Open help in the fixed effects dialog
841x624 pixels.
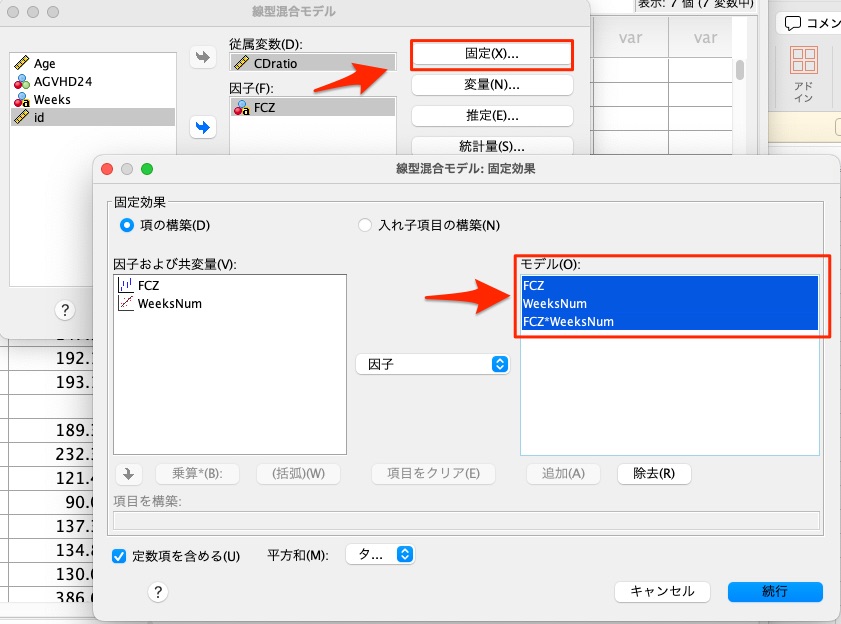[x=156, y=592]
